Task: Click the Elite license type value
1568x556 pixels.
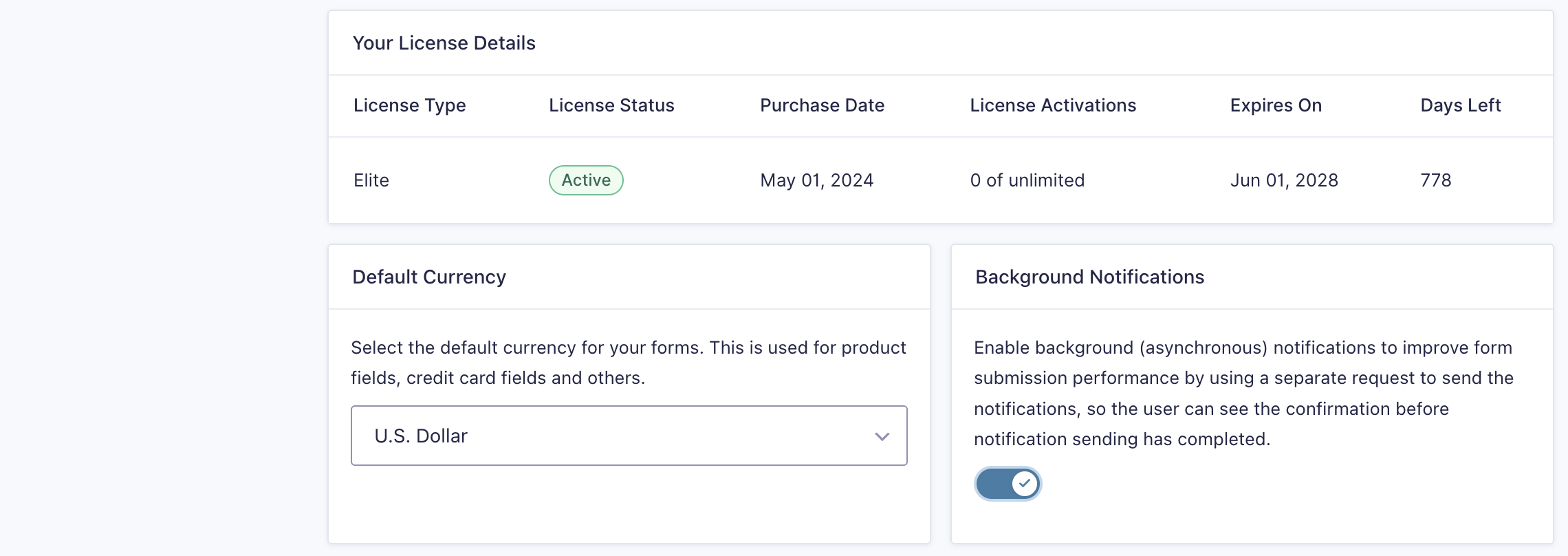Action: point(371,180)
